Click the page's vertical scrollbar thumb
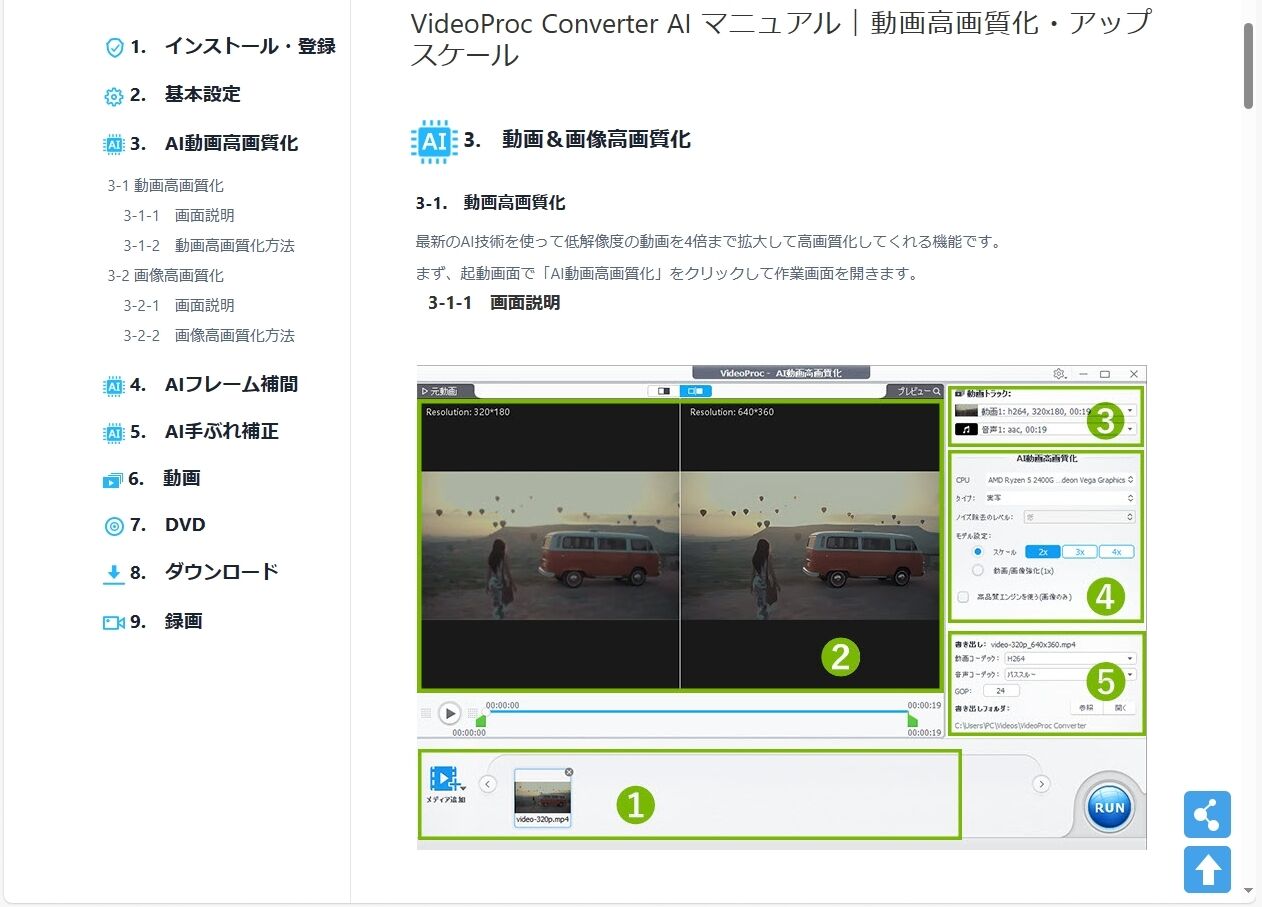 click(x=1249, y=65)
